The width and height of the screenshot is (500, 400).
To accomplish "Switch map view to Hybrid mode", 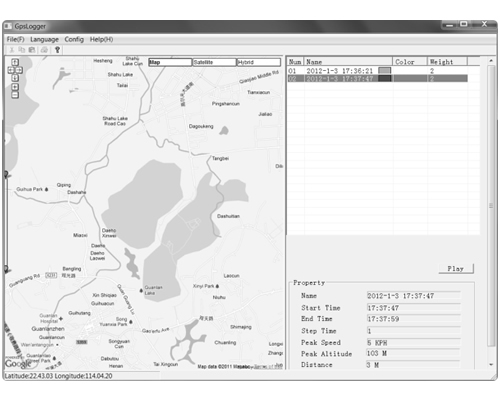I will pos(259,62).
